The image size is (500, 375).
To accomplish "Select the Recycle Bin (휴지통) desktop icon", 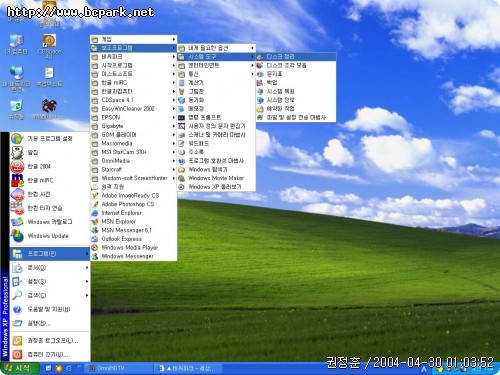I will coord(16,109).
